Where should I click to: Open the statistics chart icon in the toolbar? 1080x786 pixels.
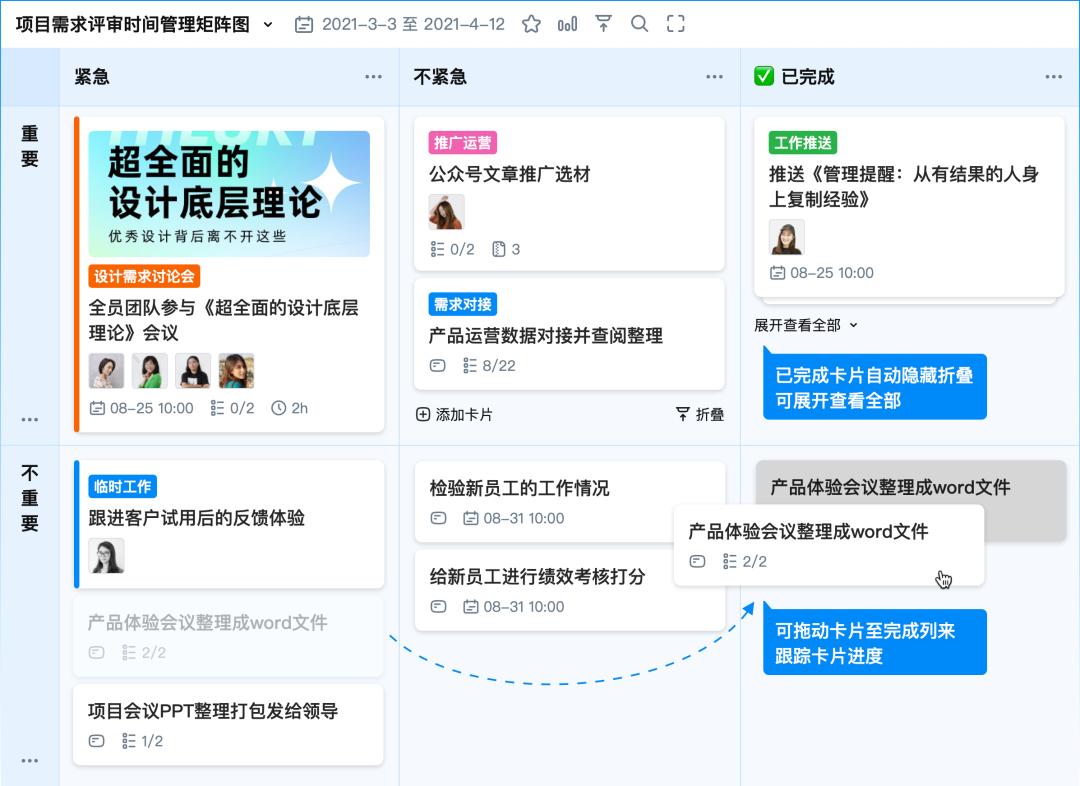coord(567,22)
